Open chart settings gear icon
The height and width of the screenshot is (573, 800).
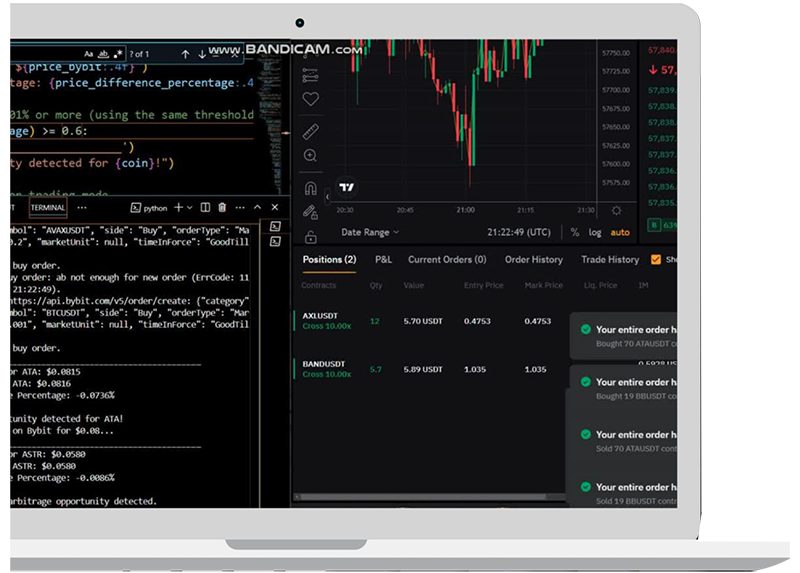[616, 210]
